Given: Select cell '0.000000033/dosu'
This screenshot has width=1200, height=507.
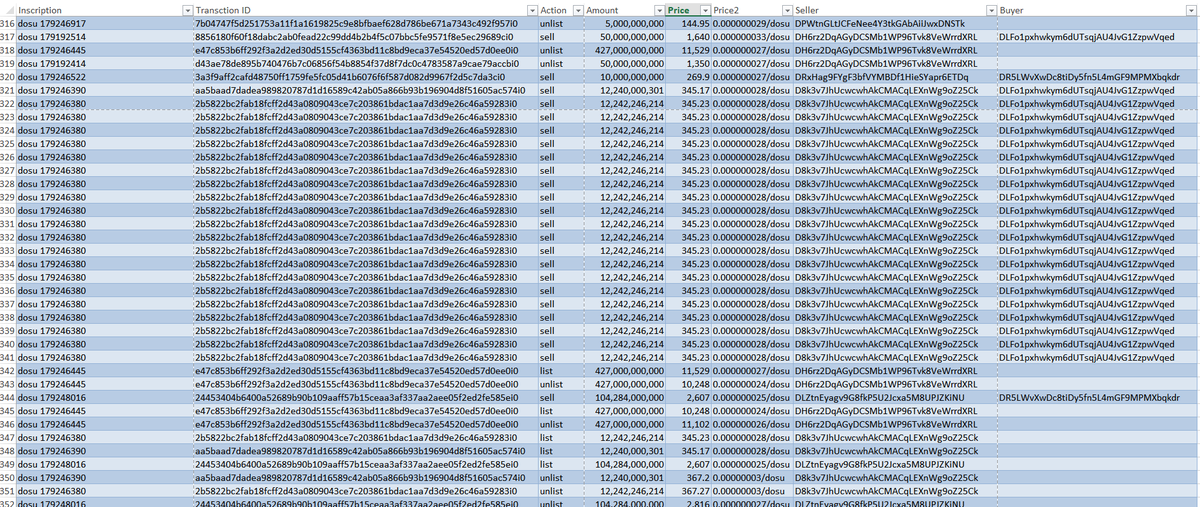Looking at the screenshot, I should click(x=751, y=36).
